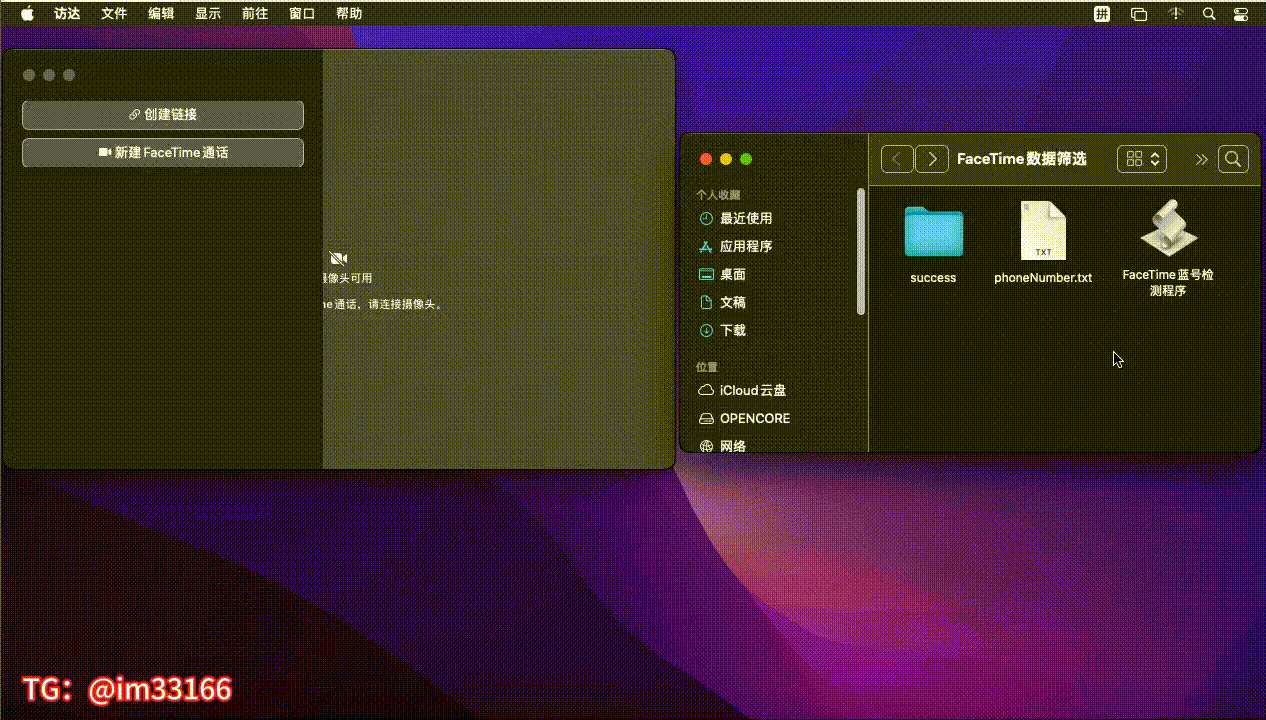Click the 个人收藏 sidebar section header

click(x=719, y=195)
